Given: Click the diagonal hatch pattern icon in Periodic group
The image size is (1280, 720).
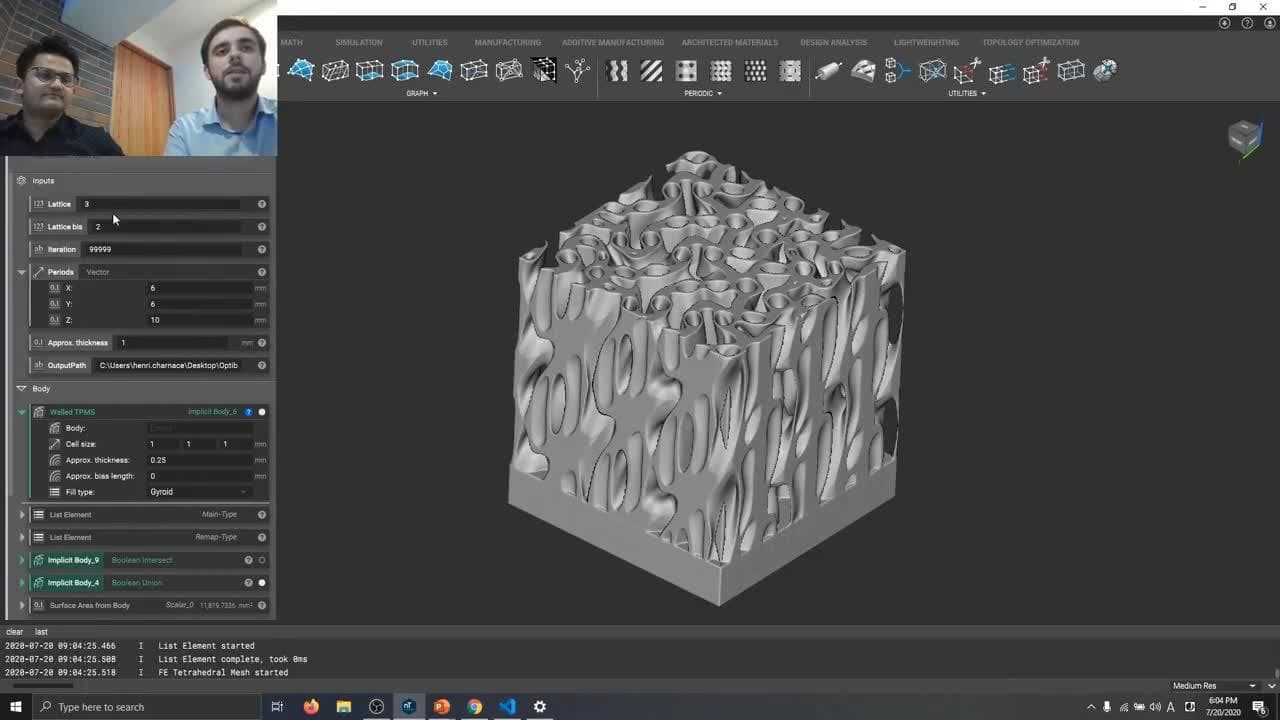Looking at the screenshot, I should point(651,71).
